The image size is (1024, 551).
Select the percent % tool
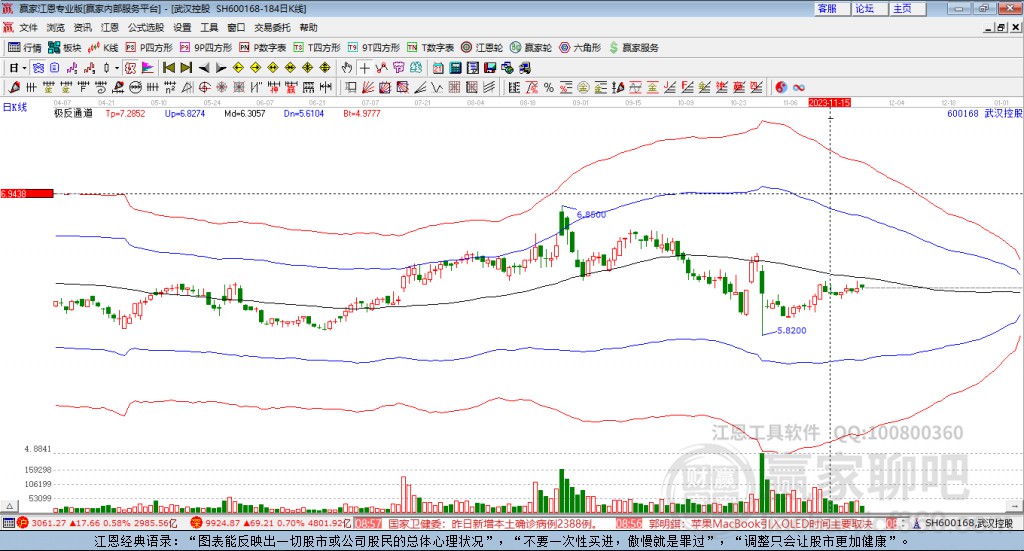(549, 87)
